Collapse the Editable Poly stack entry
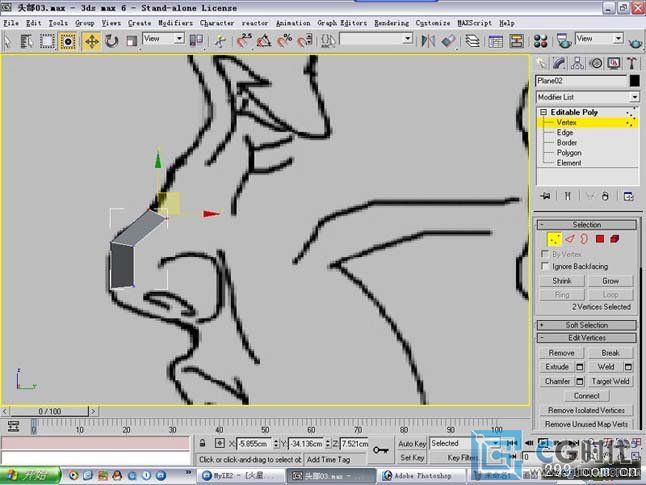Image resolution: width=646 pixels, height=485 pixels. tap(543, 112)
